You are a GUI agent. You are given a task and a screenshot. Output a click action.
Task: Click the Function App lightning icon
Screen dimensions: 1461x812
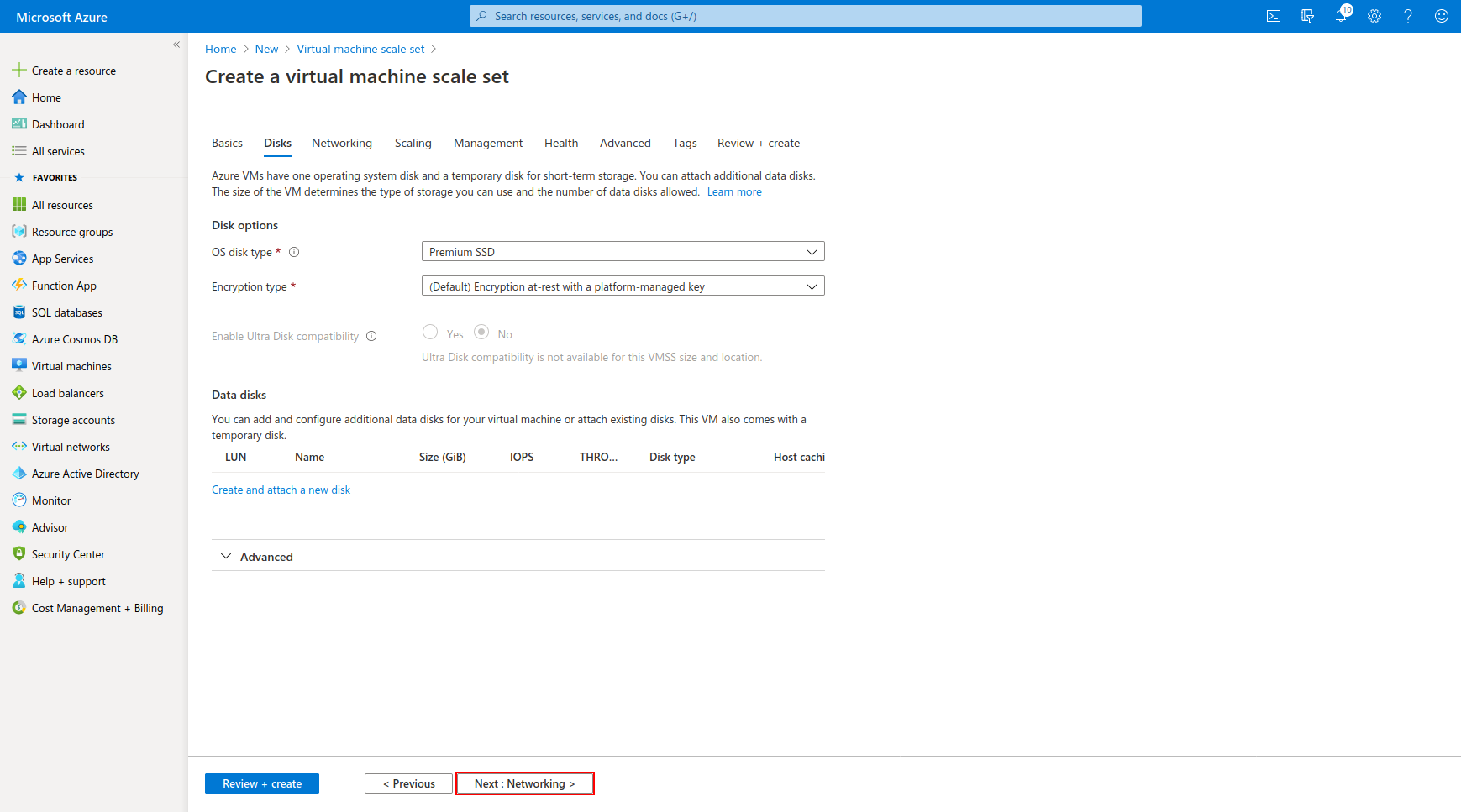[x=19, y=286]
